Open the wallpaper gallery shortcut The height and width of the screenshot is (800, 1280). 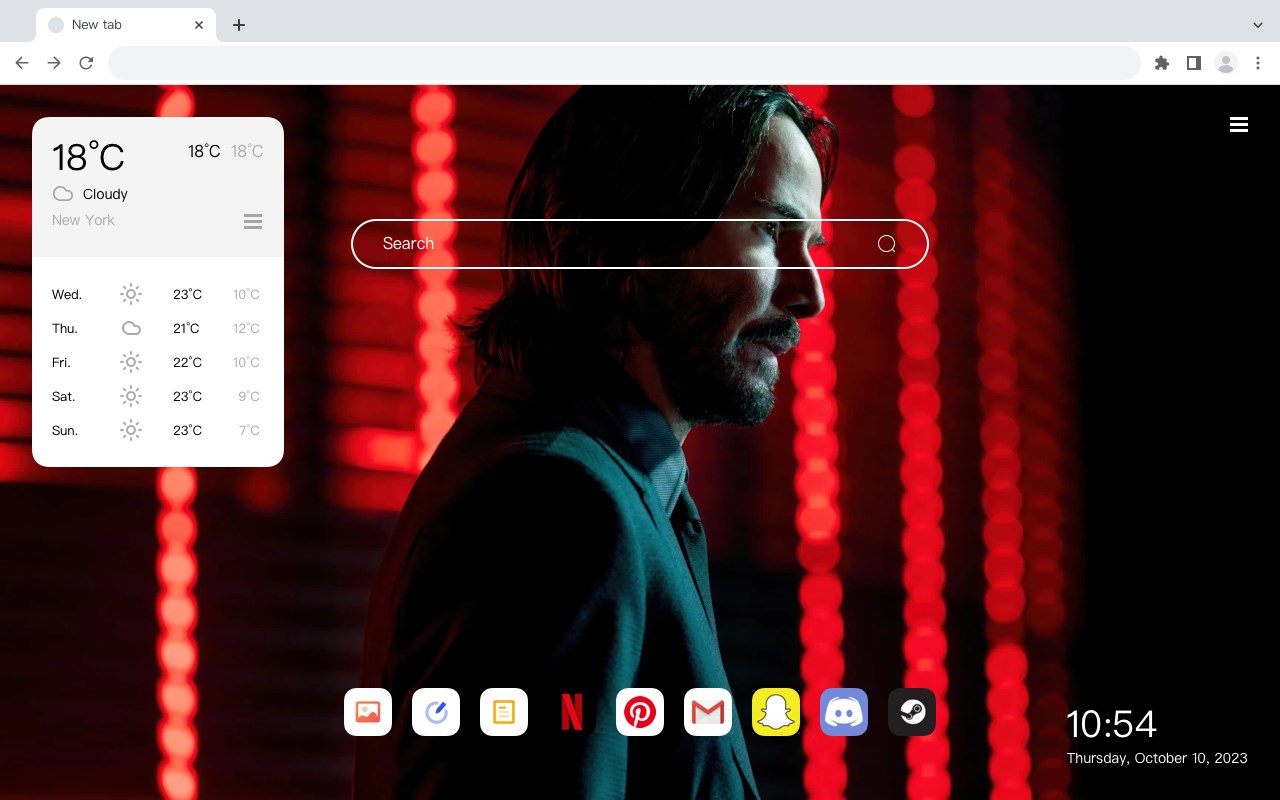coord(368,712)
